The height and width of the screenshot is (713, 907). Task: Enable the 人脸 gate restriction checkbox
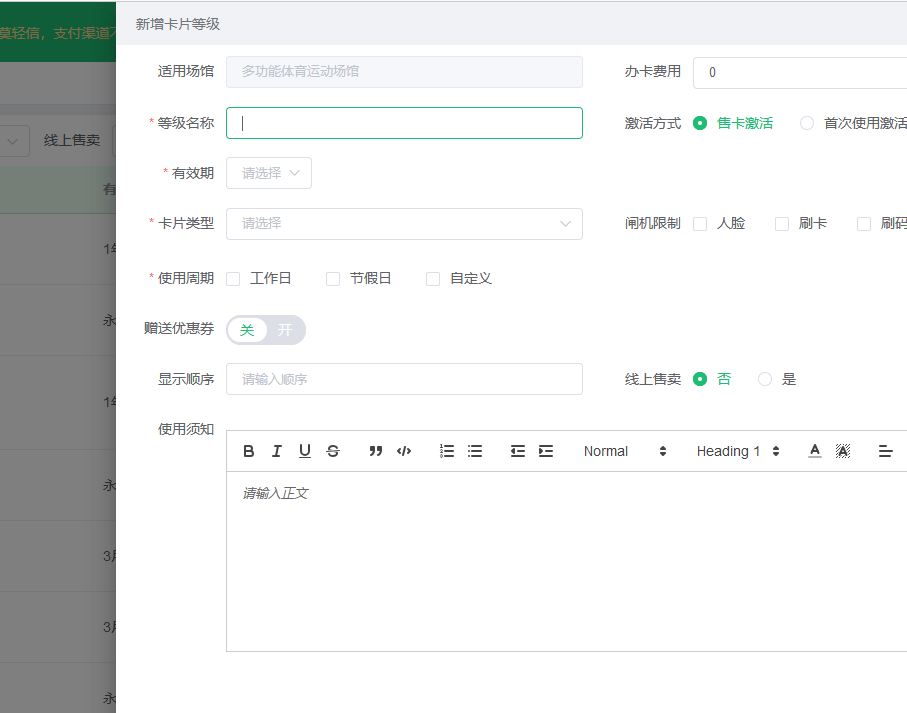[x=700, y=224]
